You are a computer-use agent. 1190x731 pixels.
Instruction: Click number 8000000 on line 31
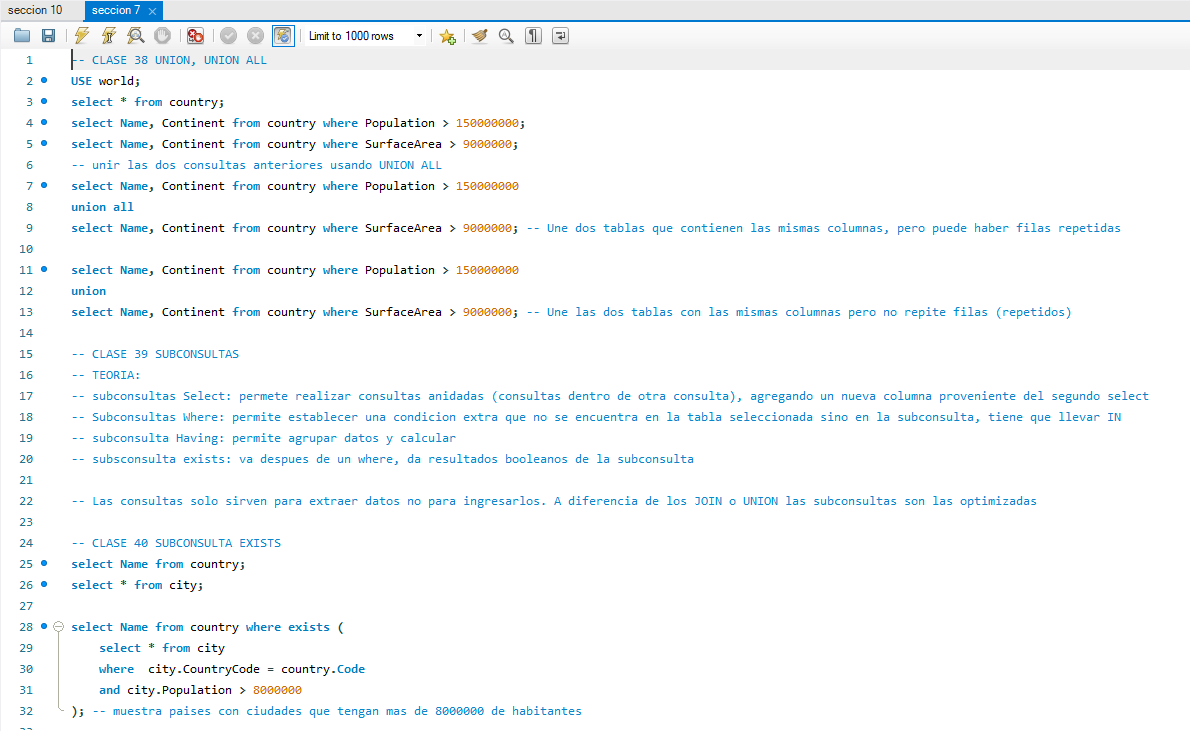(277, 690)
